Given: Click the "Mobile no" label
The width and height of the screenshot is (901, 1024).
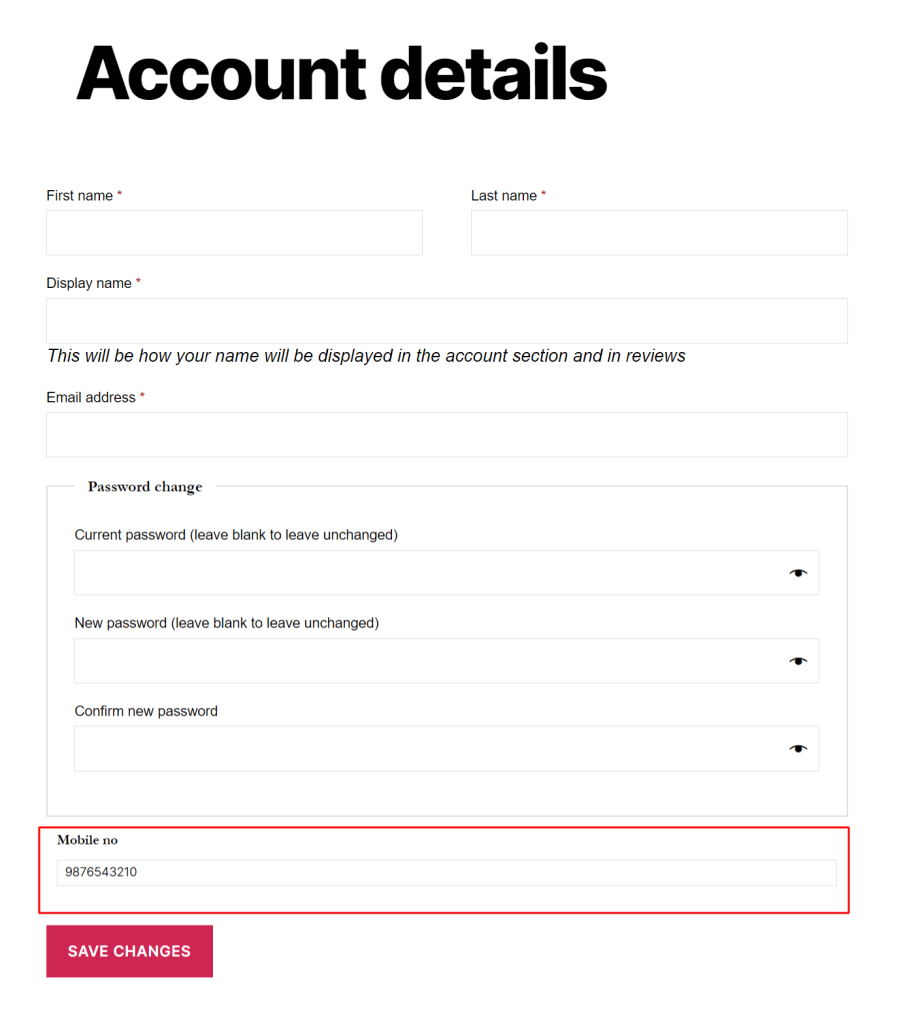Looking at the screenshot, I should pyautogui.click(x=87, y=840).
